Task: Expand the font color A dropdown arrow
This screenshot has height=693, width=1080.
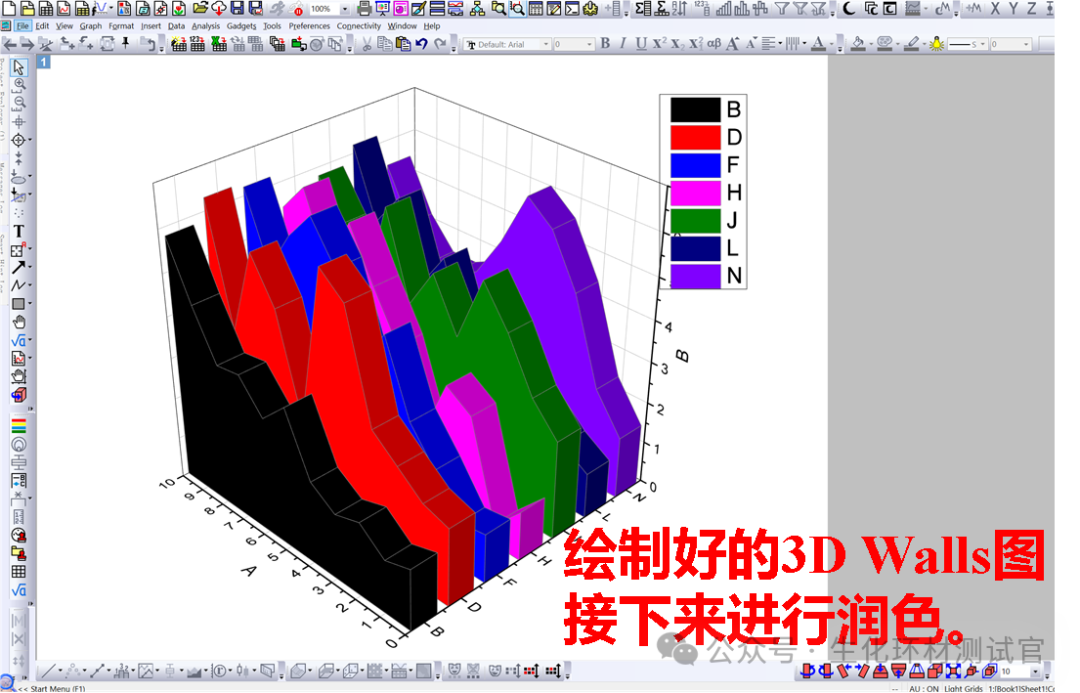Action: [830, 44]
